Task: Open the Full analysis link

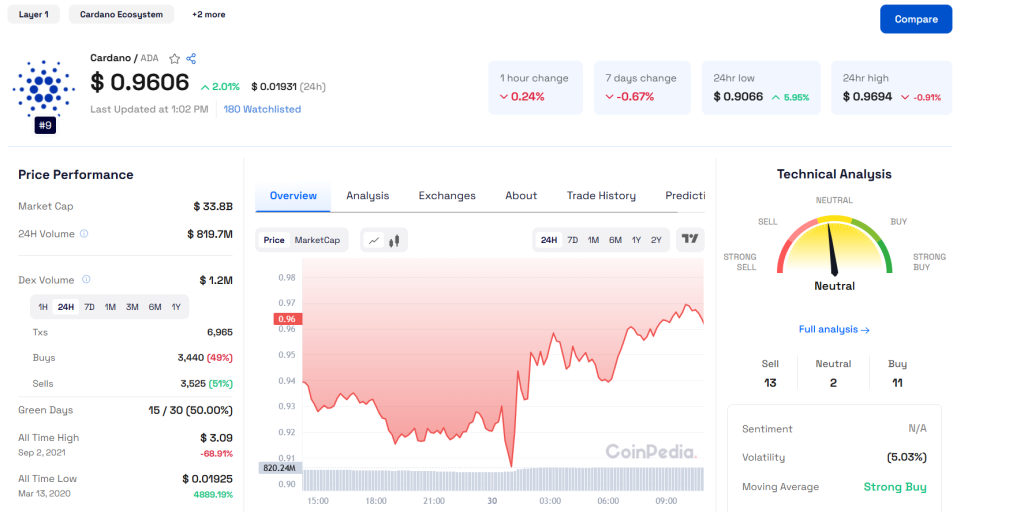Action: coord(834,329)
